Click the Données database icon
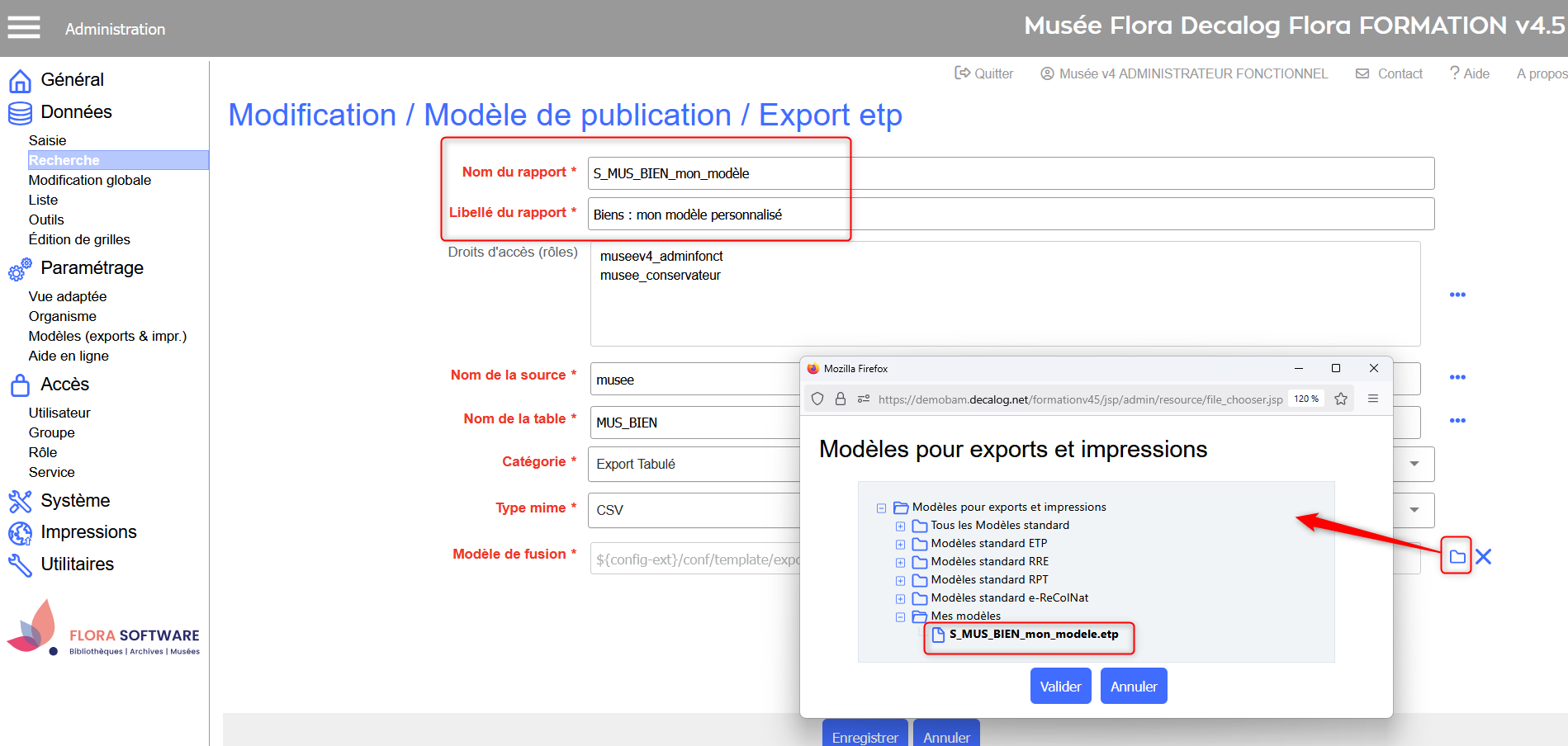Viewport: 1568px width, 746px height. 20,113
